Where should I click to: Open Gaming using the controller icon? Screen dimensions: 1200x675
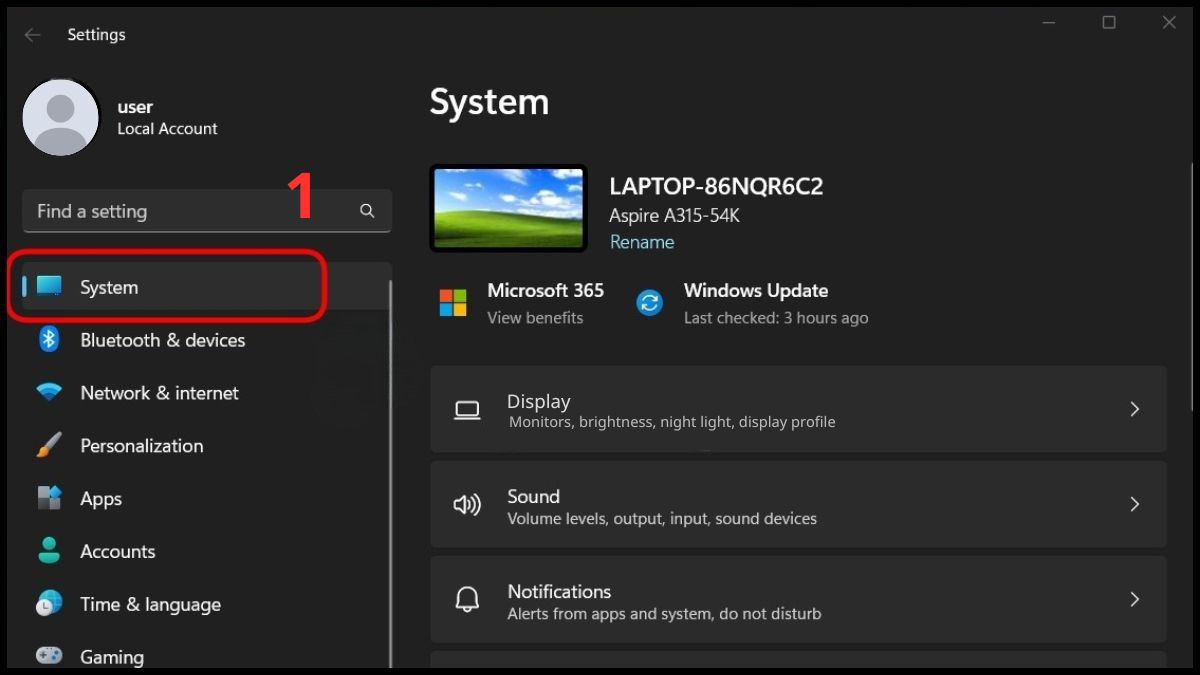coord(49,656)
